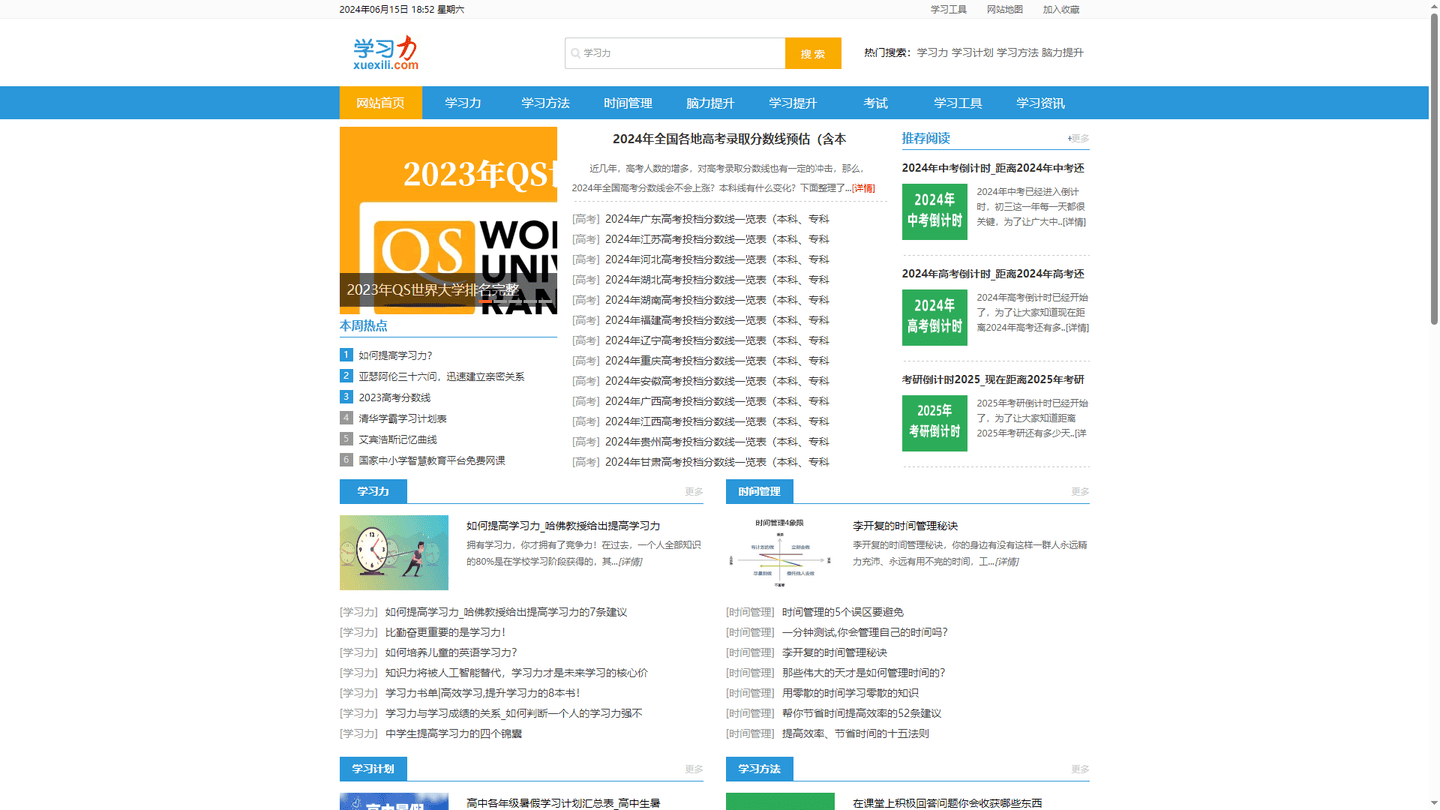Open 时间管理的5个误区要避免 article

click(843, 612)
